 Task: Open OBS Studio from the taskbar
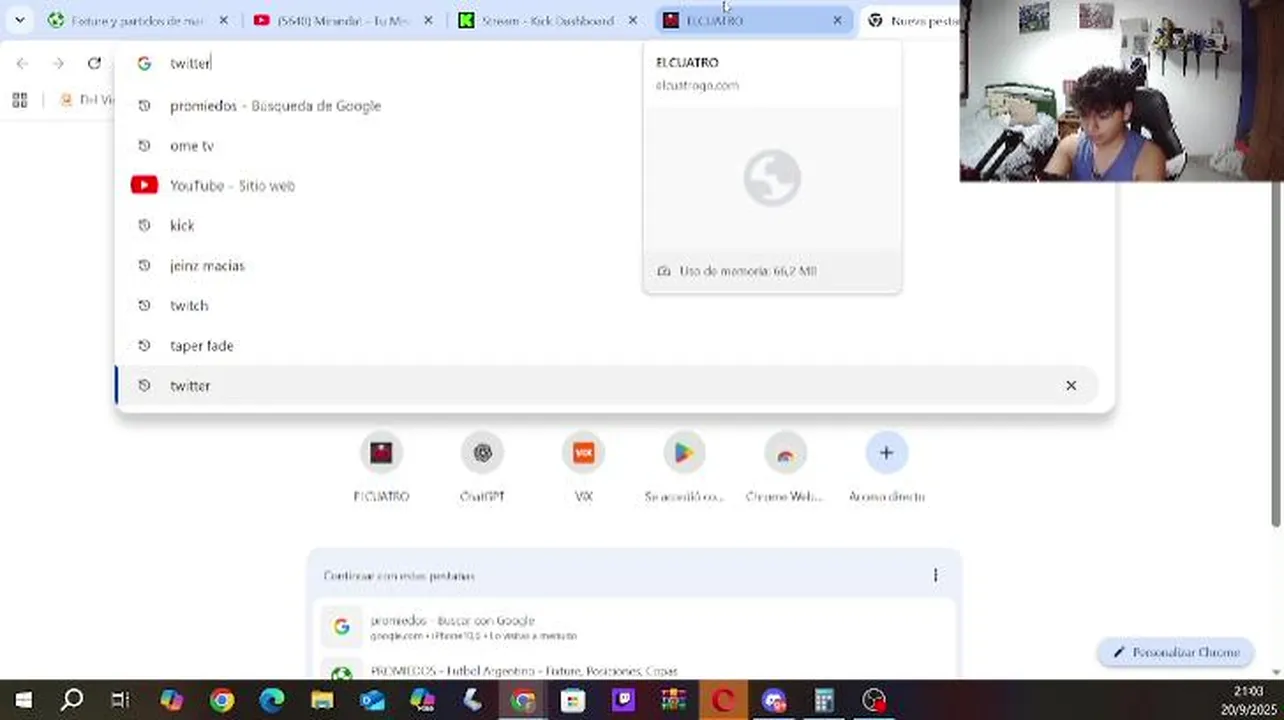click(874, 700)
